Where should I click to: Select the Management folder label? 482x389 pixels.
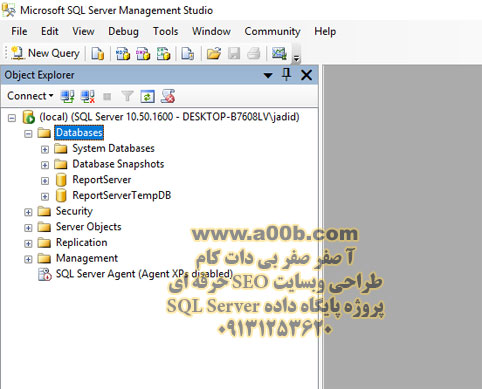(87, 258)
